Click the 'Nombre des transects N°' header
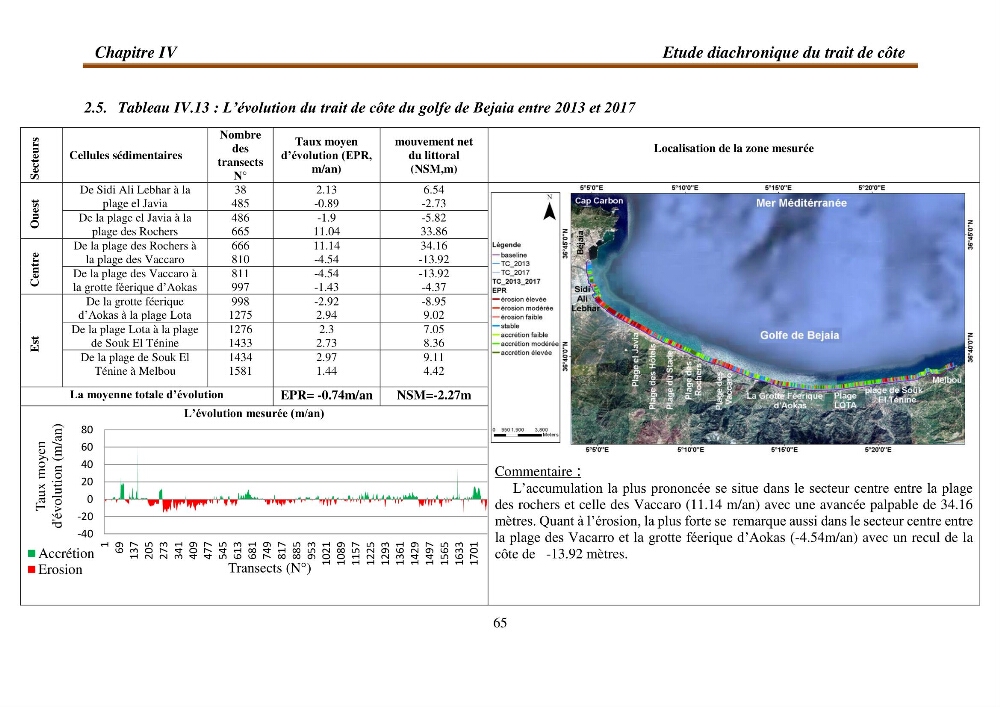This screenshot has height=707, width=1000. (240, 155)
